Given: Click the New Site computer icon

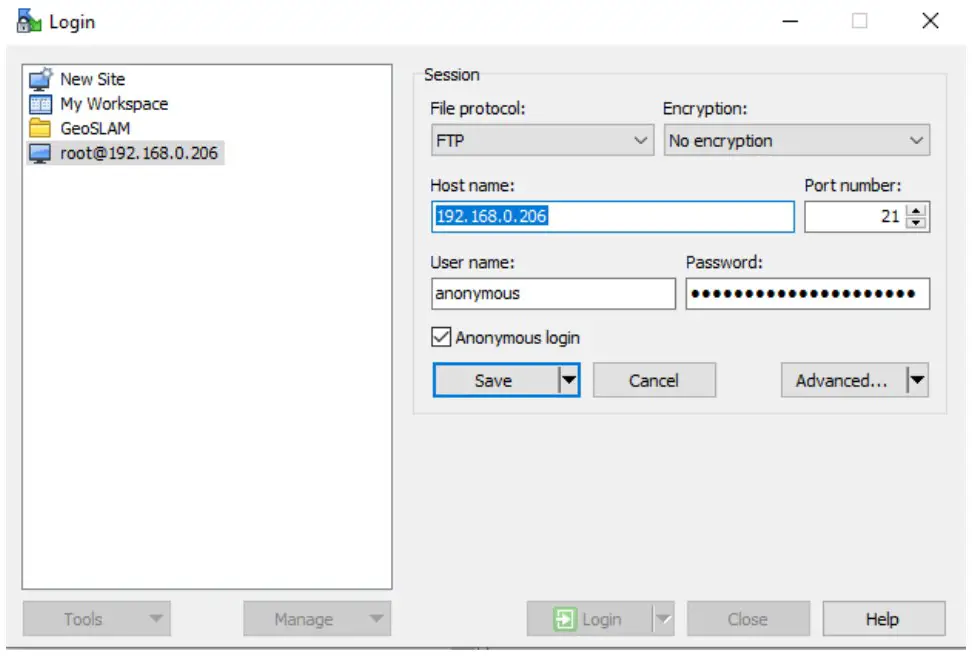Looking at the screenshot, I should pos(40,79).
